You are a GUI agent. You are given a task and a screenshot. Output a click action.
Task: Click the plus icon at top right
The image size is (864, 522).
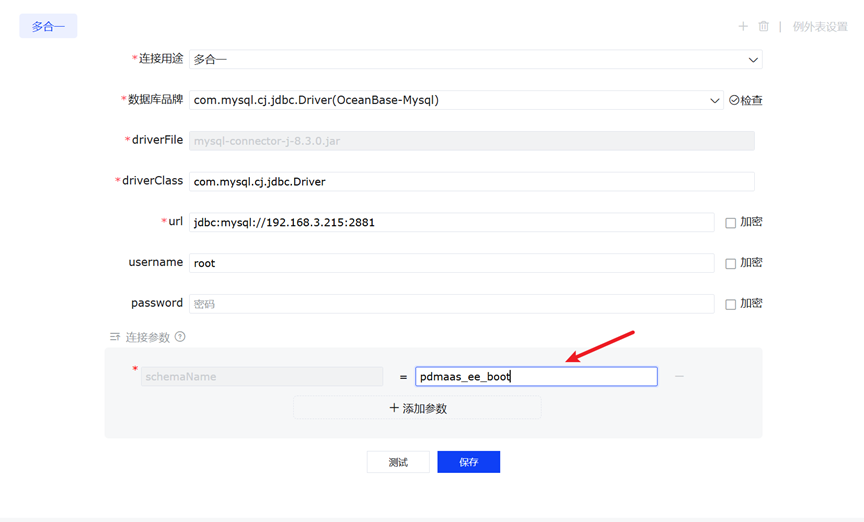743,27
